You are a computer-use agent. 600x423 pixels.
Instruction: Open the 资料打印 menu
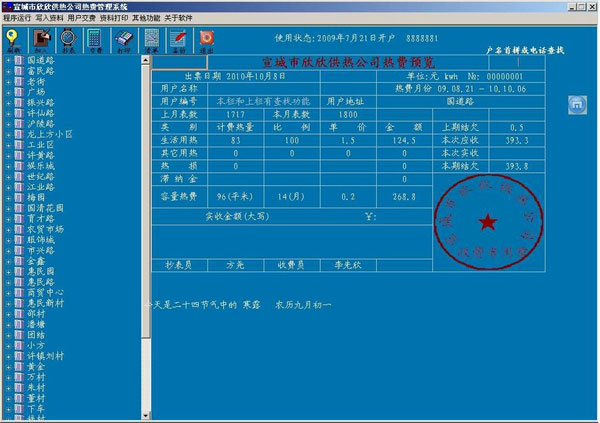pos(114,18)
